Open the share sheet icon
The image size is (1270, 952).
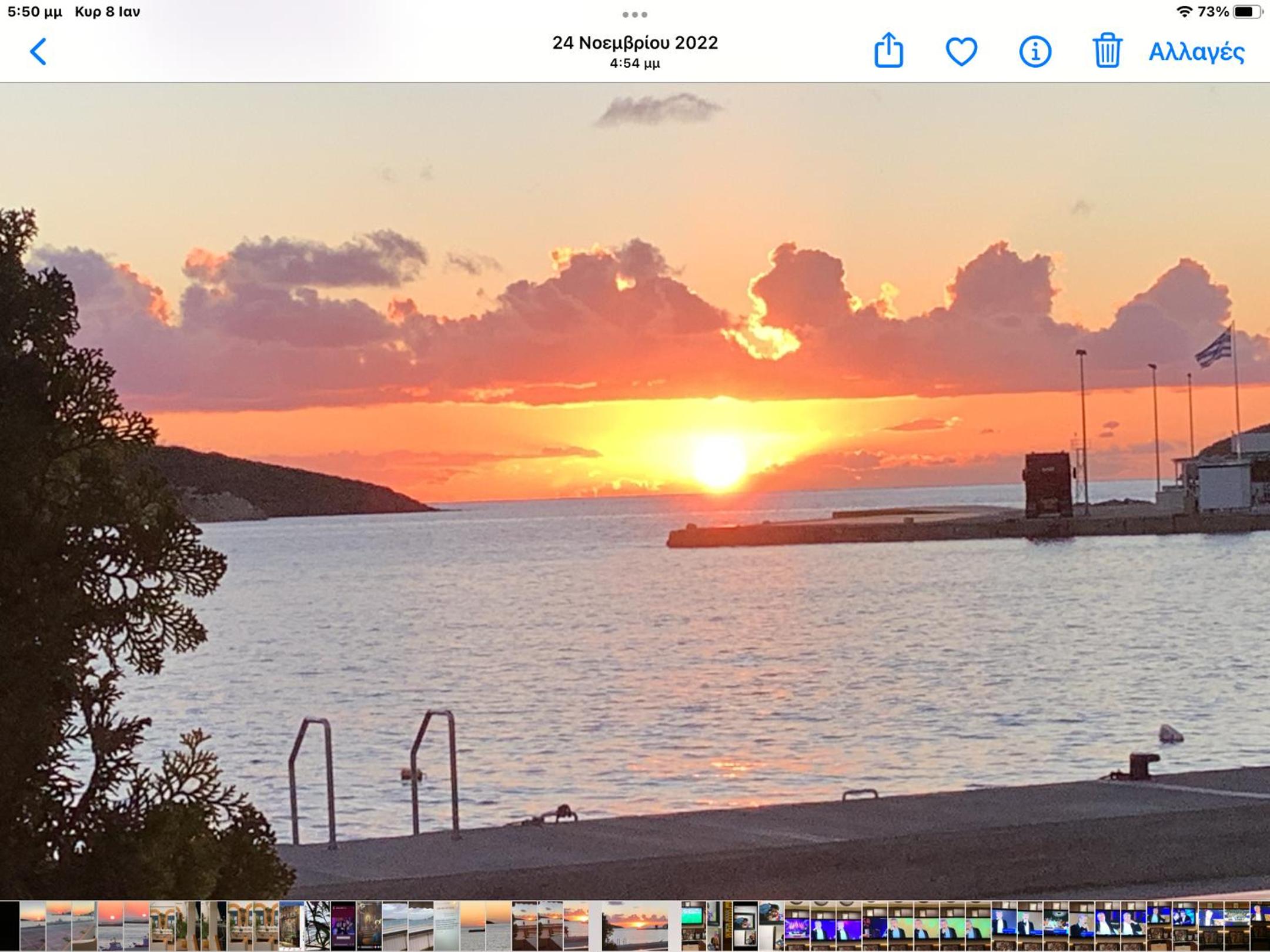(888, 51)
